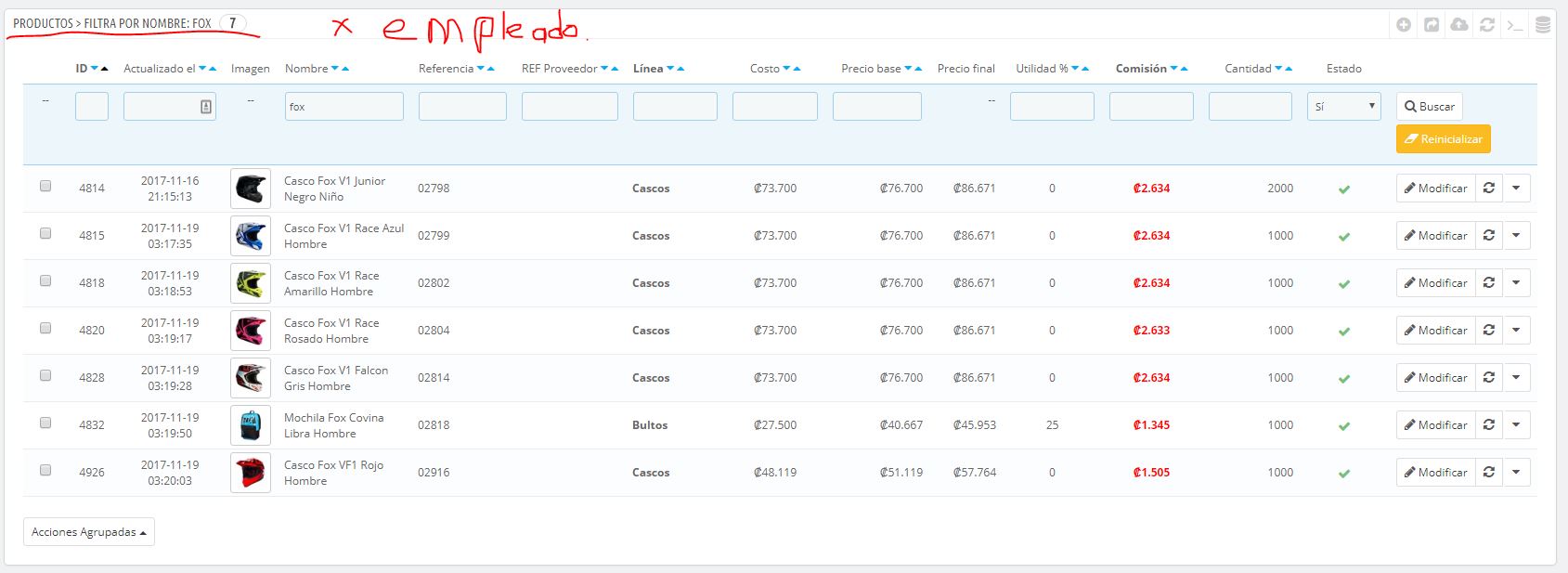Expand actions caret for product 4832
Viewport: 1568px width, 573px height.
click(x=1516, y=424)
